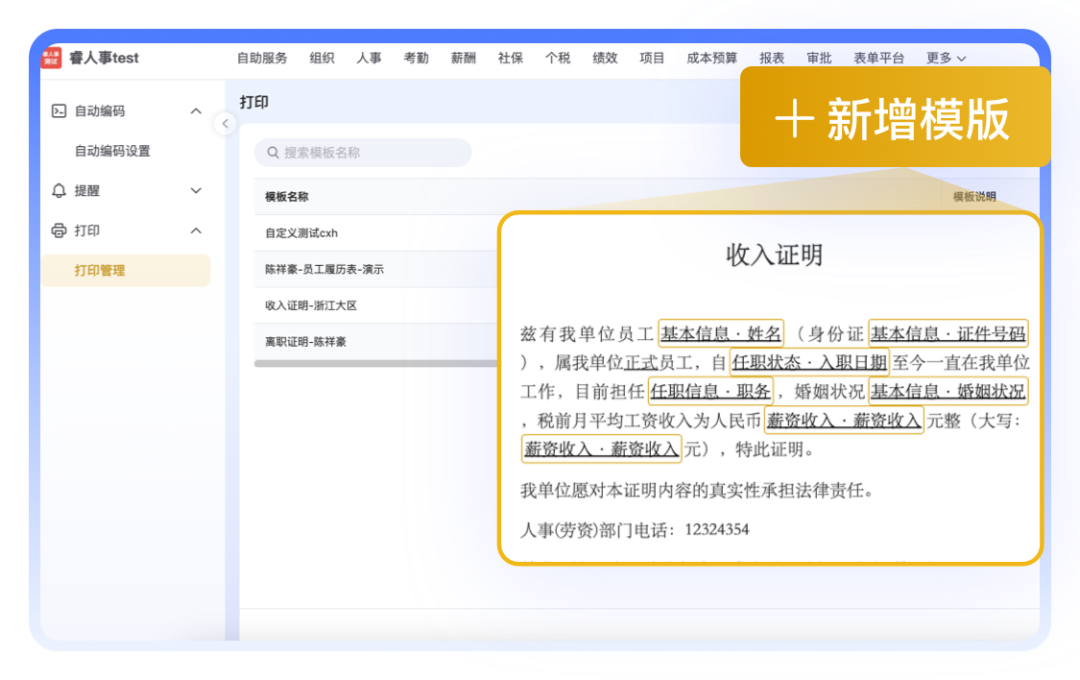This screenshot has width=1080, height=680.
Task: Switch to the 薪酬 menu
Action: tap(463, 58)
